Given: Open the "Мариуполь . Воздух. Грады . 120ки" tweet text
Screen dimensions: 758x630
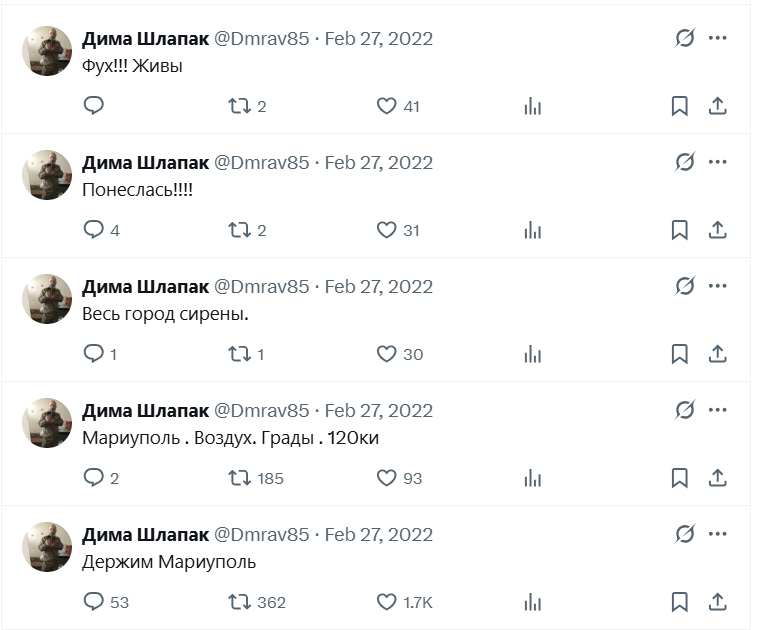Looking at the screenshot, I should click(x=231, y=438).
